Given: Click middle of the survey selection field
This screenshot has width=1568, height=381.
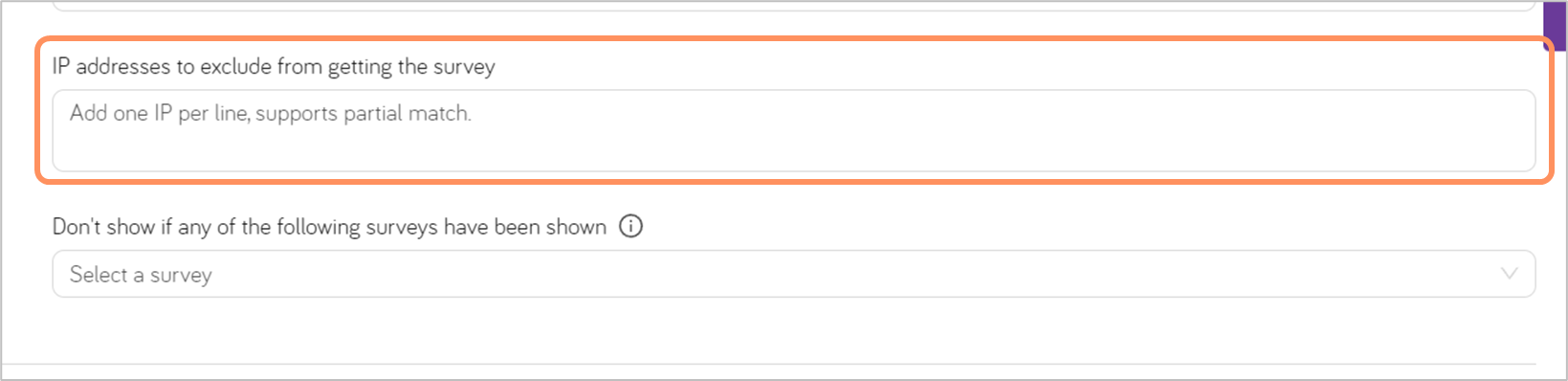Looking at the screenshot, I should [793, 274].
